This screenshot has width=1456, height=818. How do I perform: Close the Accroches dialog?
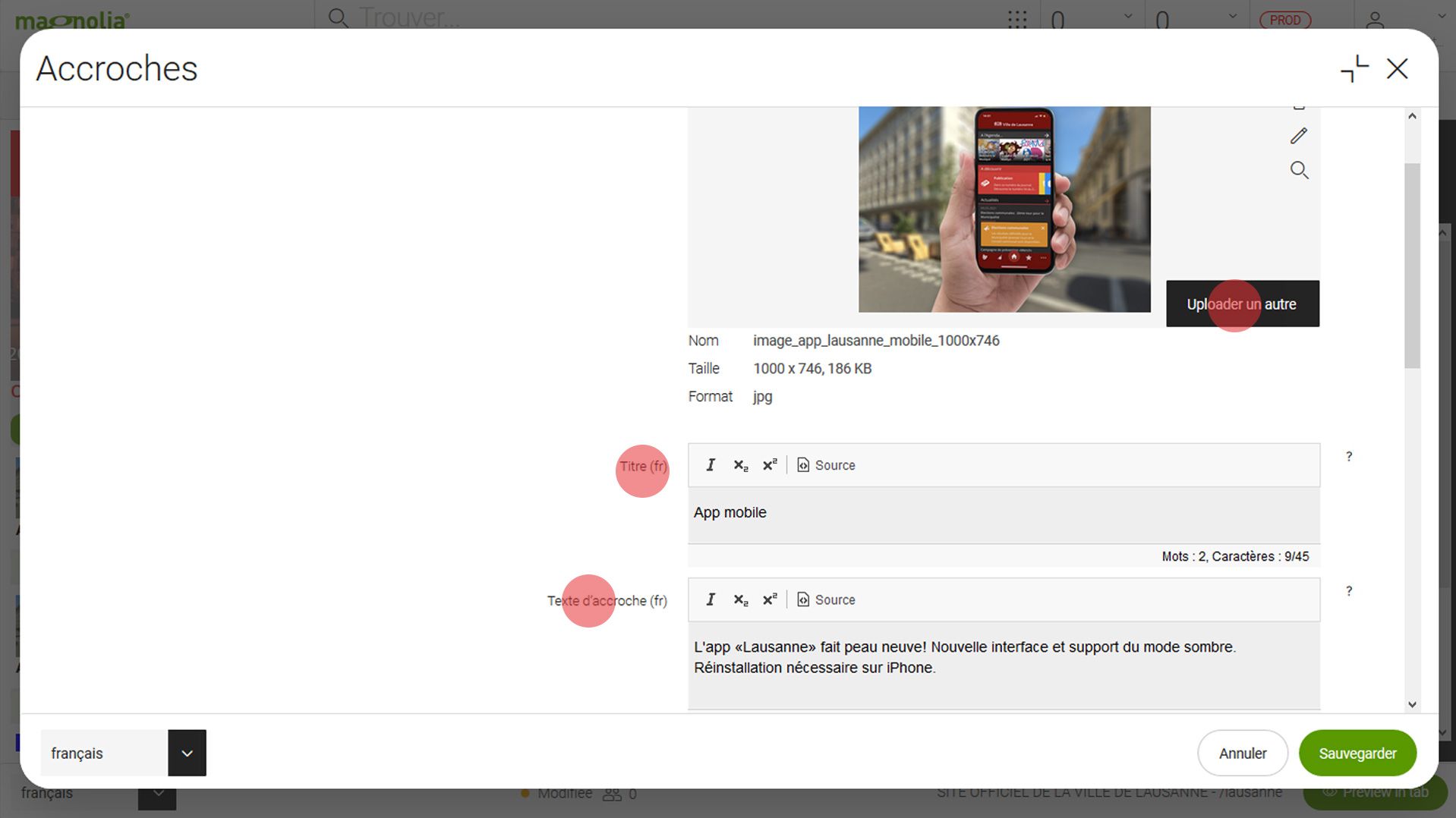(x=1397, y=69)
